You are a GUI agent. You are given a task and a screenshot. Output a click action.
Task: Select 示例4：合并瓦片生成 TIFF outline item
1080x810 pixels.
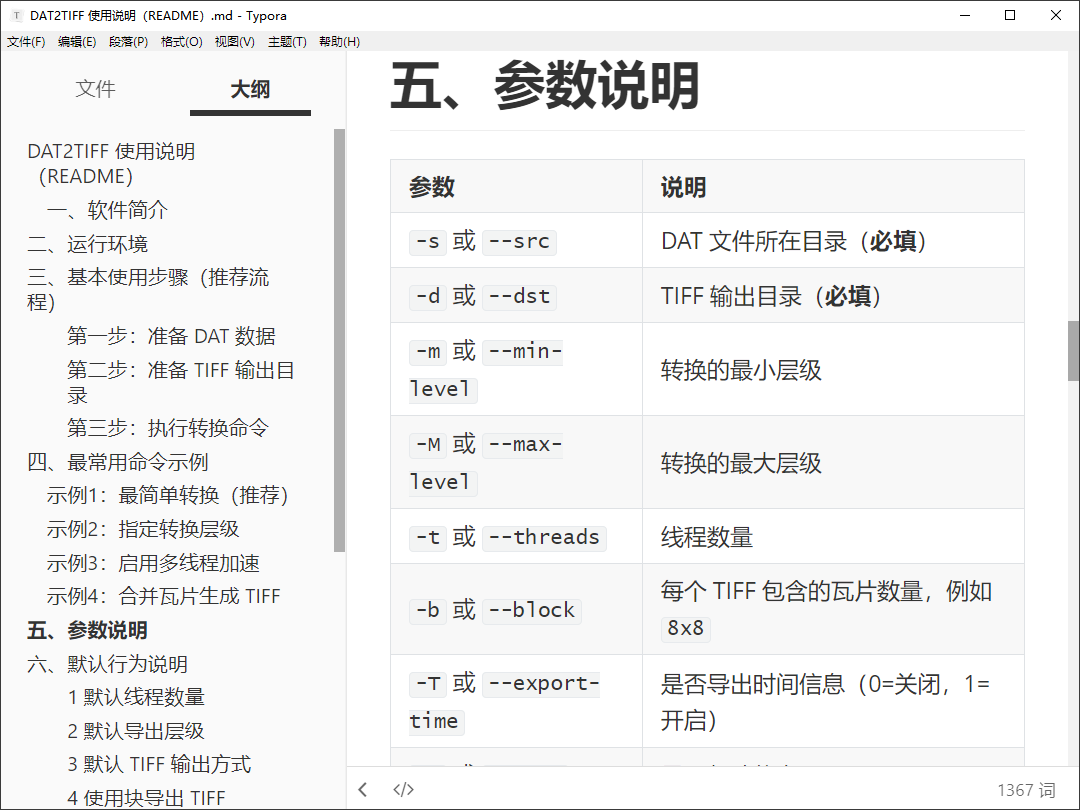tap(163, 596)
